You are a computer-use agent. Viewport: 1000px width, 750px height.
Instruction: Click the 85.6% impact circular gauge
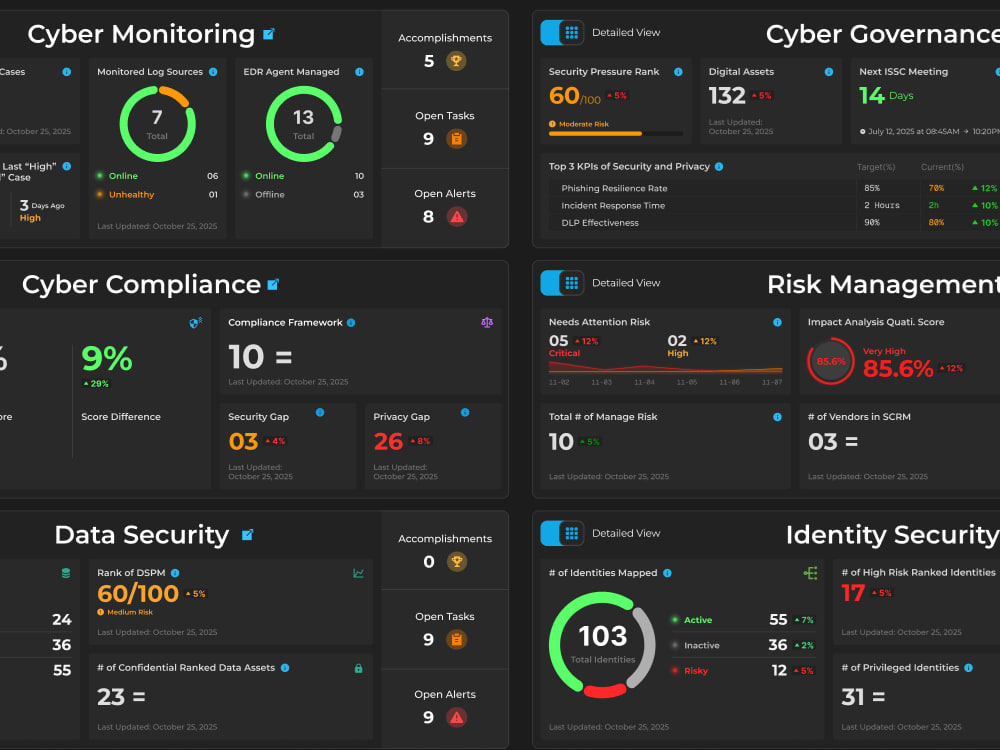point(830,362)
